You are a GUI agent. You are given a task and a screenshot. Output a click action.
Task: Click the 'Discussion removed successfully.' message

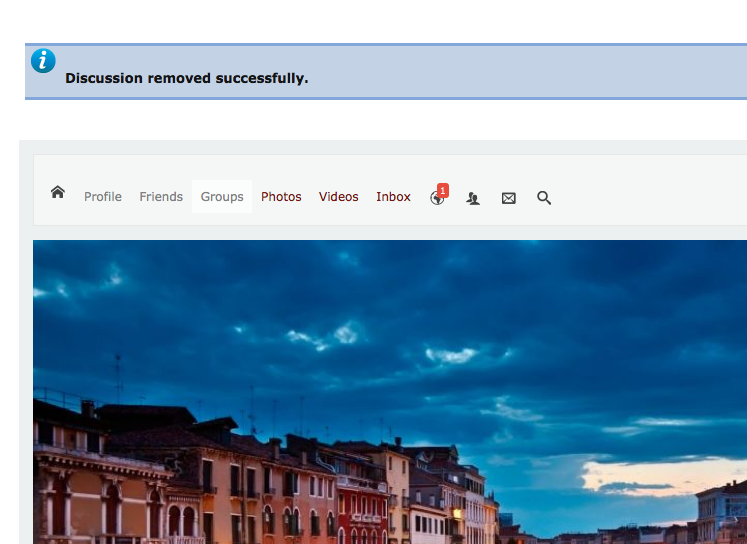pos(187,78)
